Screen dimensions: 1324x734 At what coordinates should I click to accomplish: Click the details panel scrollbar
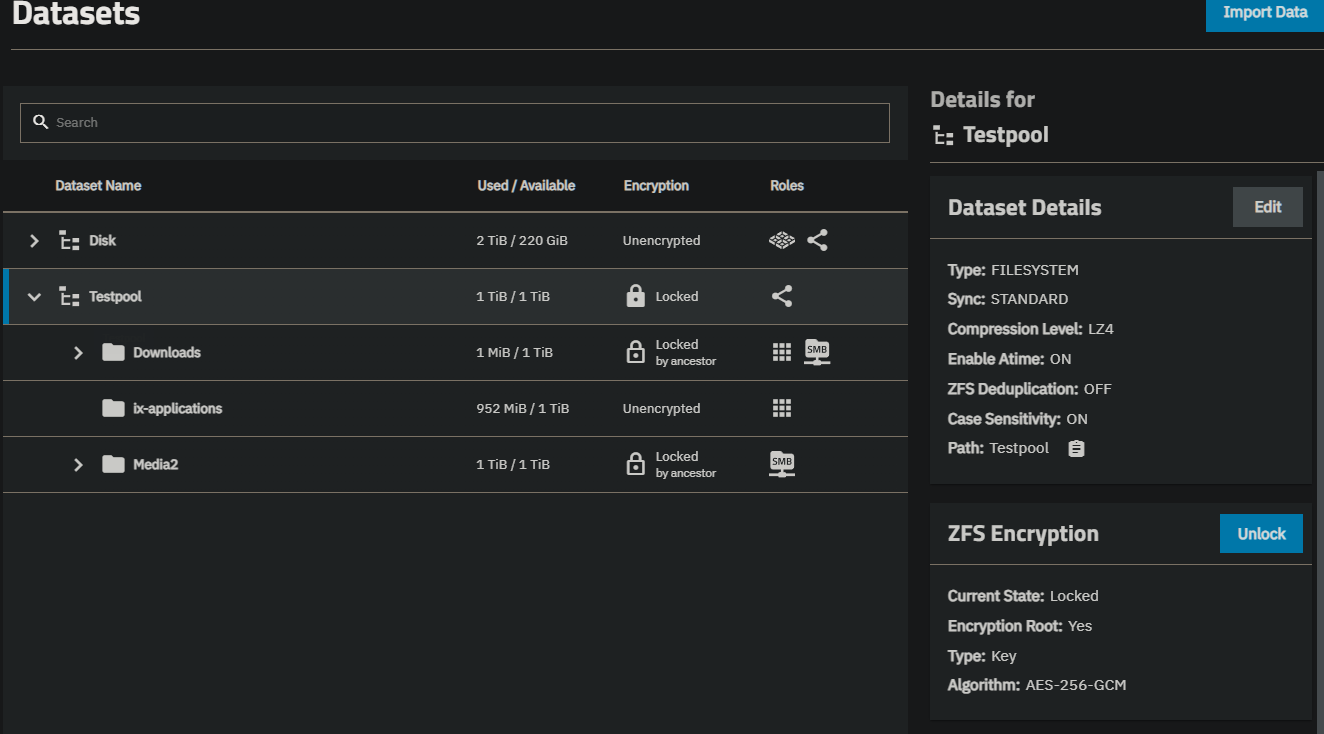[1320, 450]
